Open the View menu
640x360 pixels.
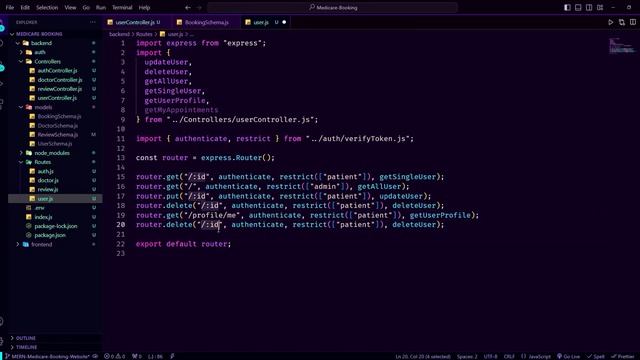(70, 7)
